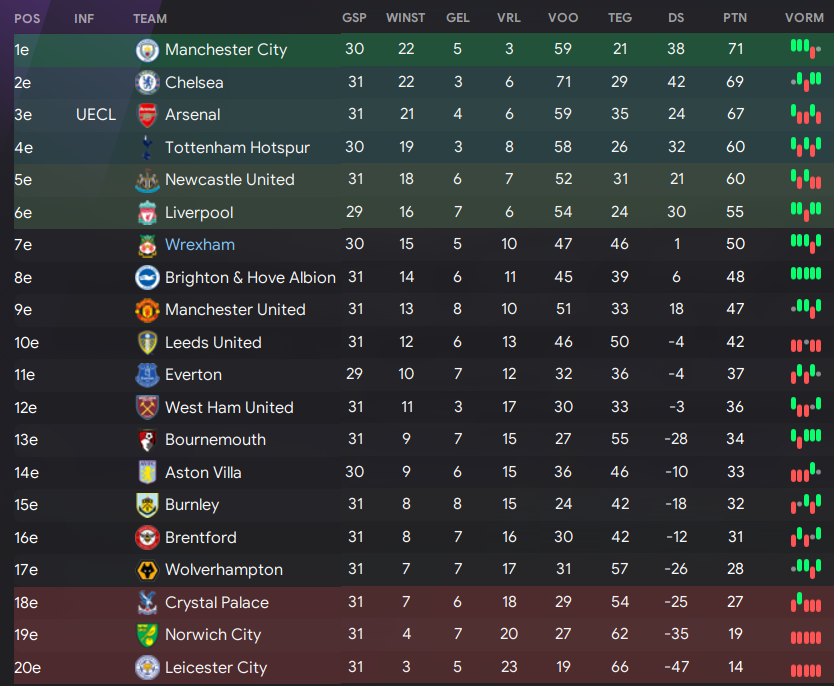Click the Liverpool club crest icon
The height and width of the screenshot is (686, 834).
click(147, 212)
